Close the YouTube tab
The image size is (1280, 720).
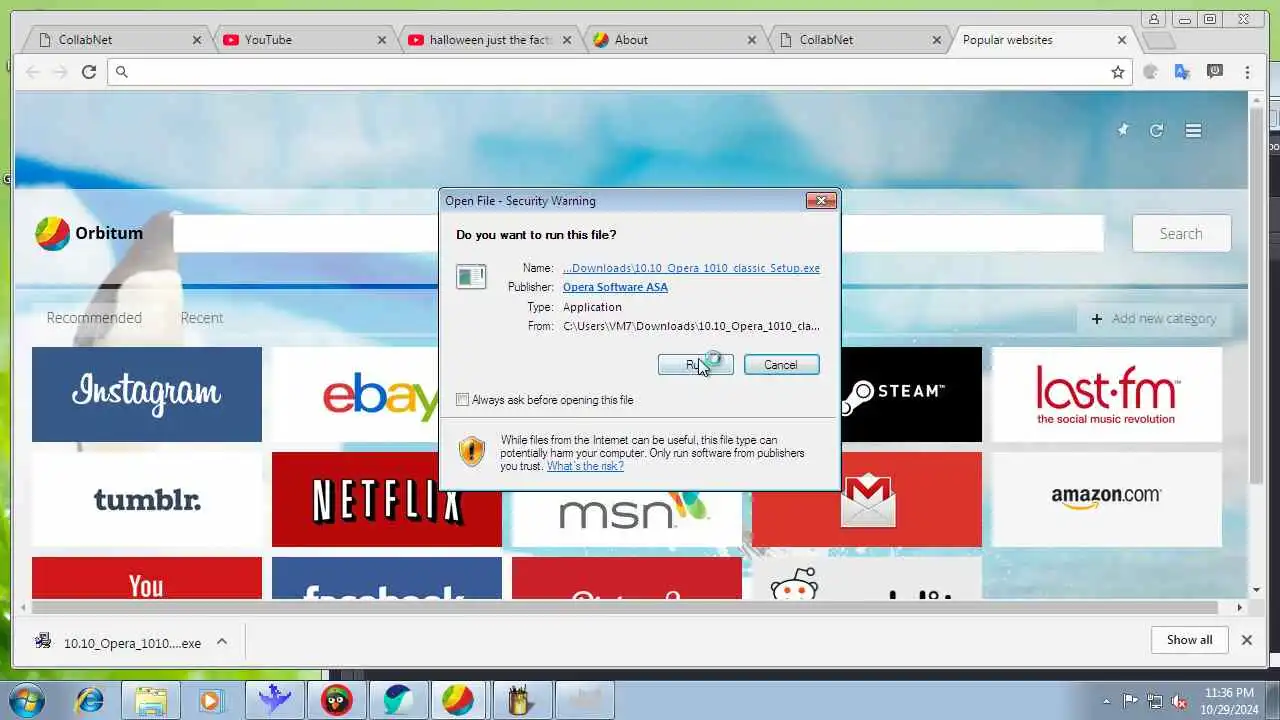[x=382, y=40]
